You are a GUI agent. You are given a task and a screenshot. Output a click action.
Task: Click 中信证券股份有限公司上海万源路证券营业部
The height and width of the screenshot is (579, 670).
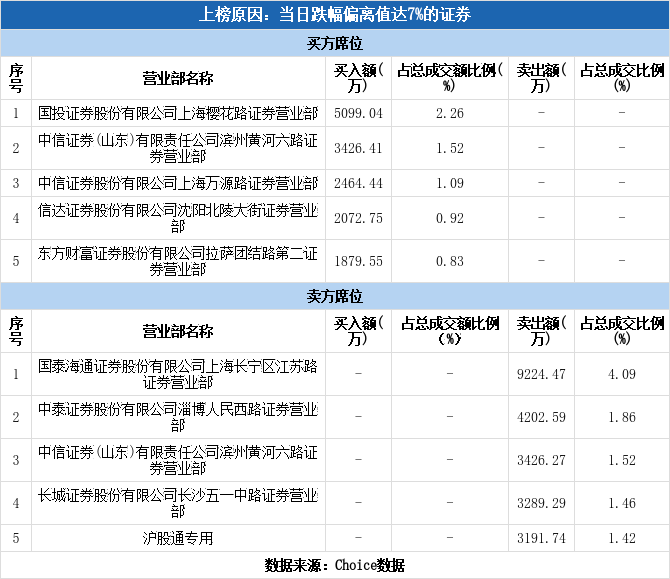pos(178,183)
